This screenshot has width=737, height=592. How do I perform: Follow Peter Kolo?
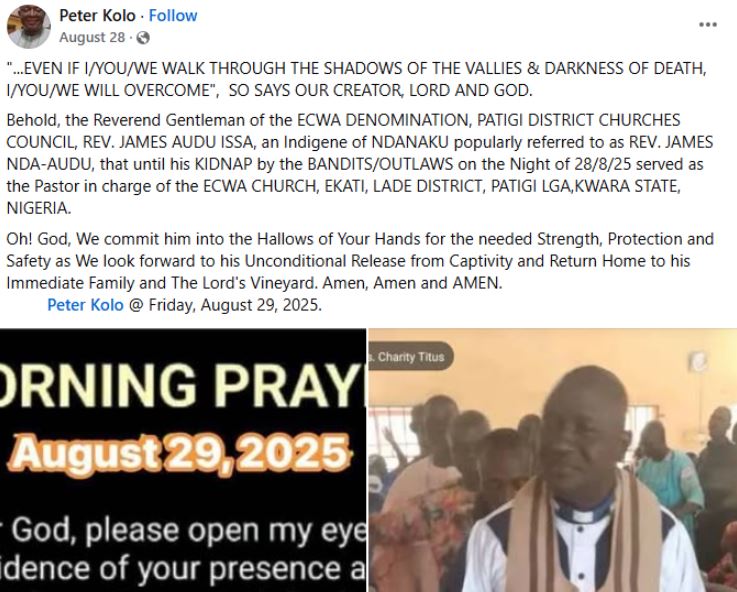[173, 16]
